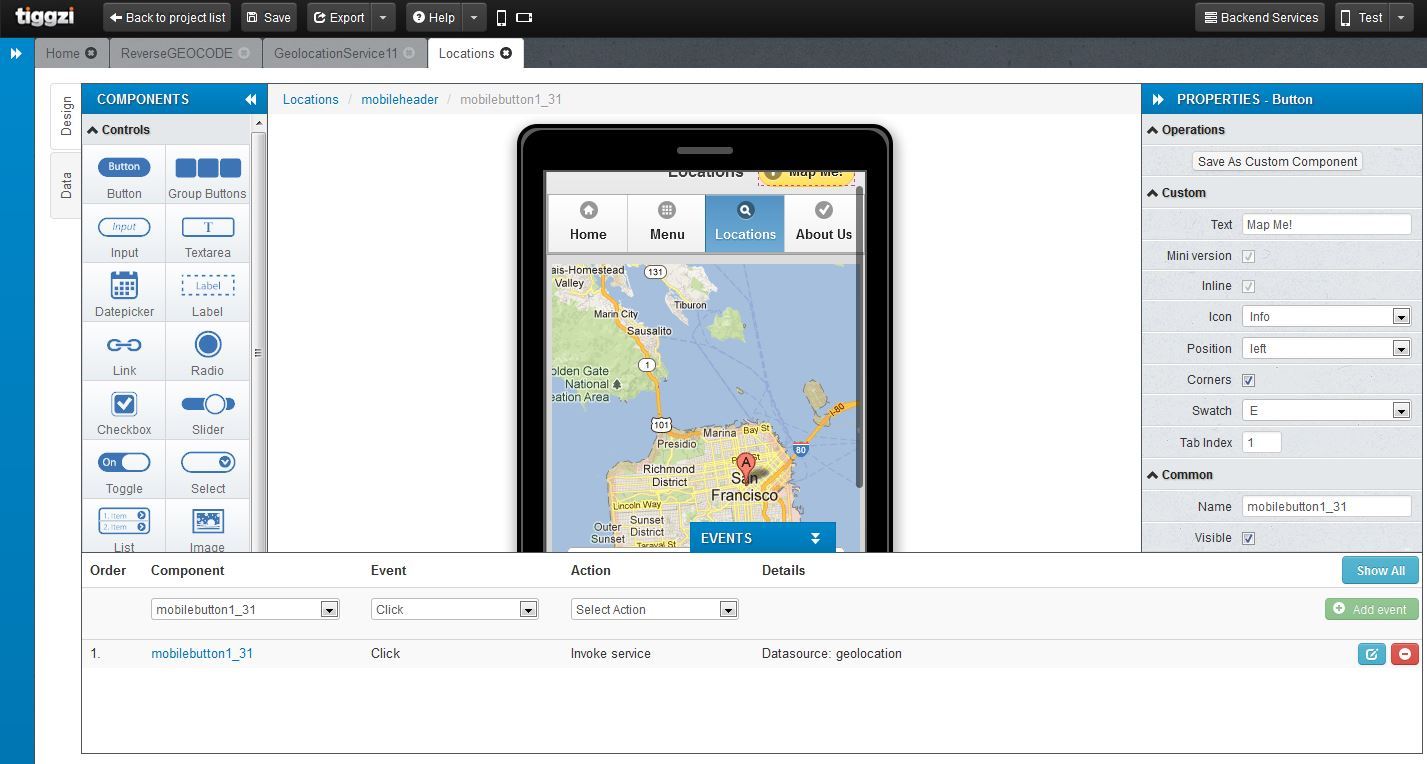Delete the Click event with red icon
The width and height of the screenshot is (1427, 764).
coord(1404,654)
